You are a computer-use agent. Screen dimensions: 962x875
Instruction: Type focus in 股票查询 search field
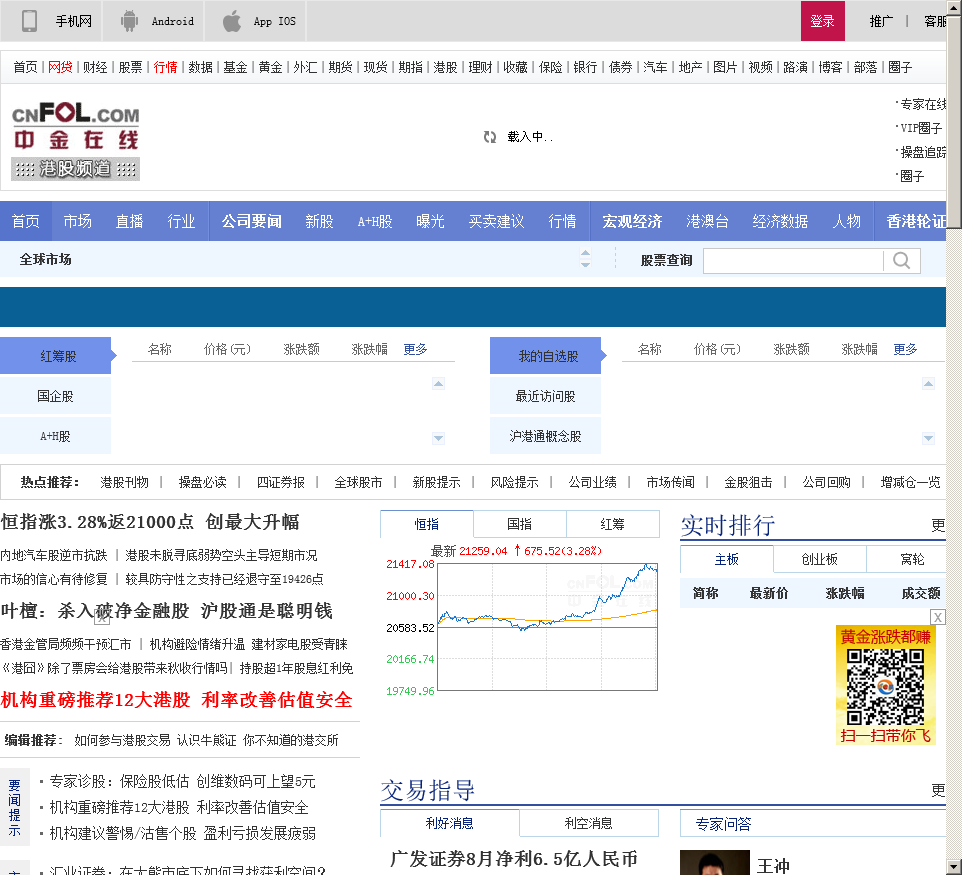coord(793,261)
